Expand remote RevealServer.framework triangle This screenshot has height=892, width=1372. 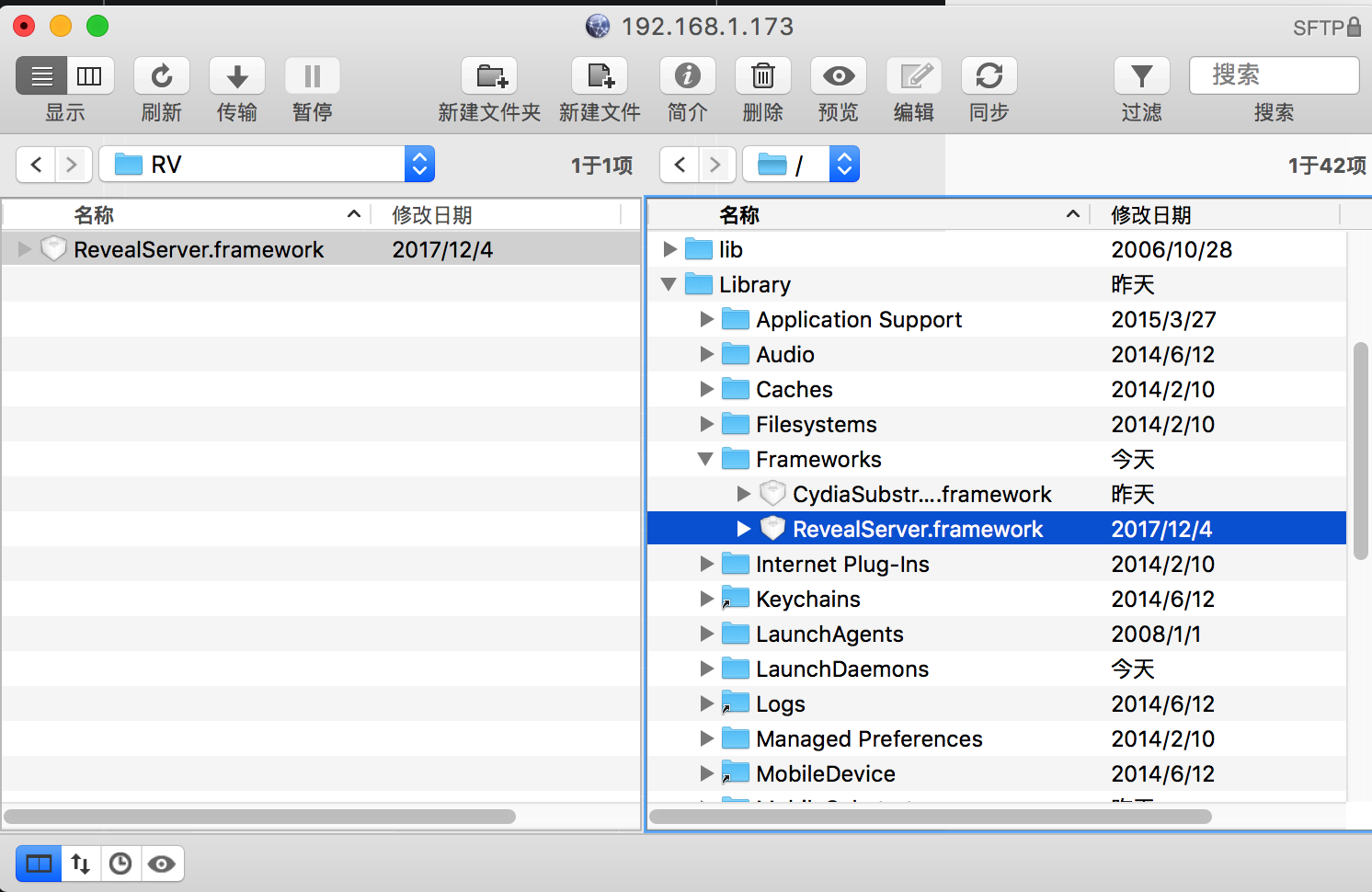[743, 529]
